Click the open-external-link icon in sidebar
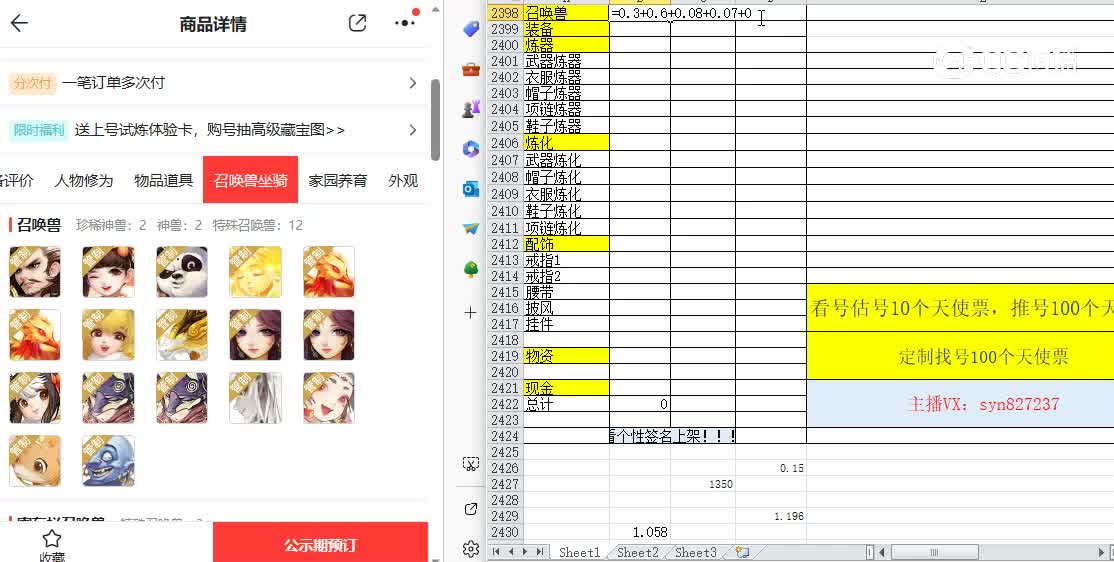The image size is (1114, 562). point(470,509)
